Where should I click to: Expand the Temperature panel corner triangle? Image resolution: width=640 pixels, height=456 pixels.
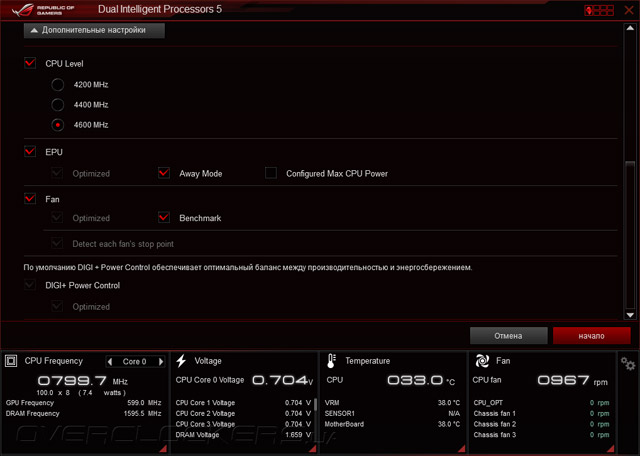click(x=462, y=449)
